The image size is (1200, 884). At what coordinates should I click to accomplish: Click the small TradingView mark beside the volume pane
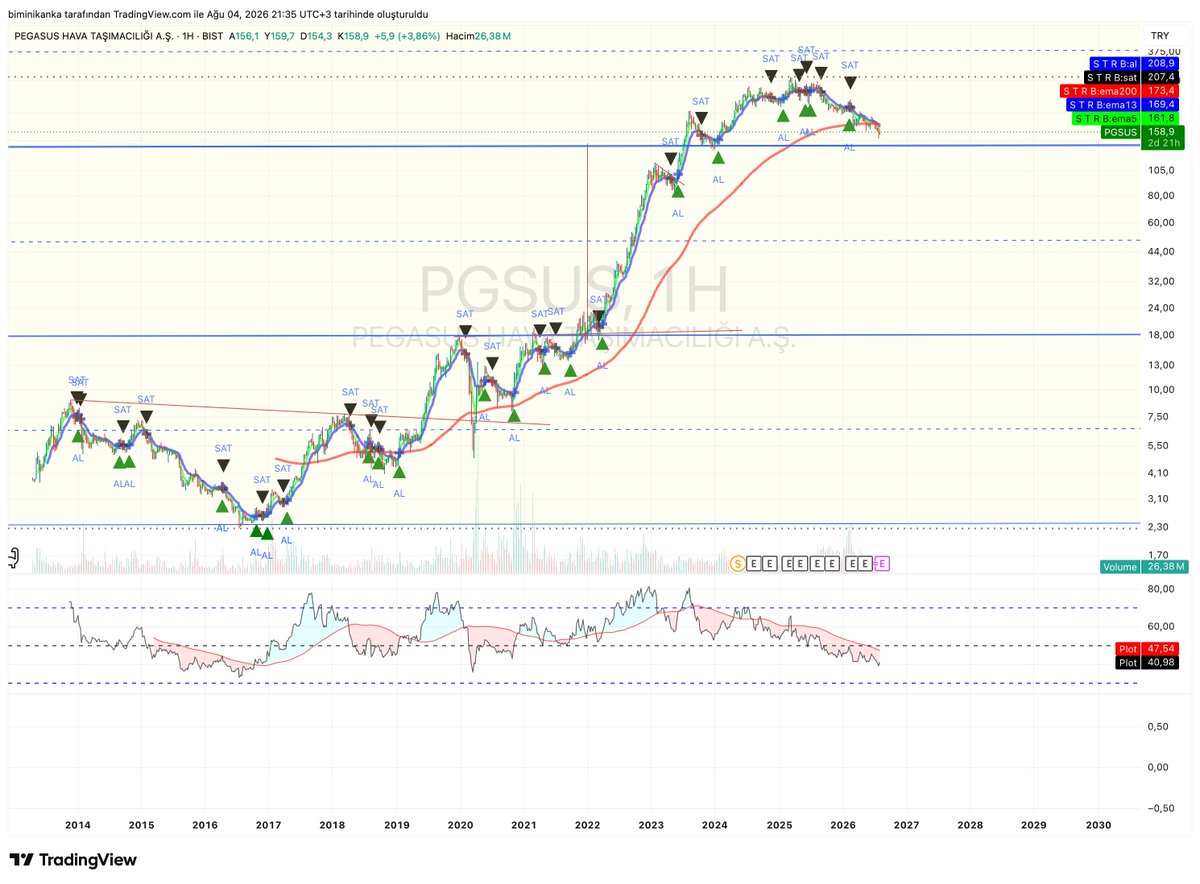click(x=15, y=558)
